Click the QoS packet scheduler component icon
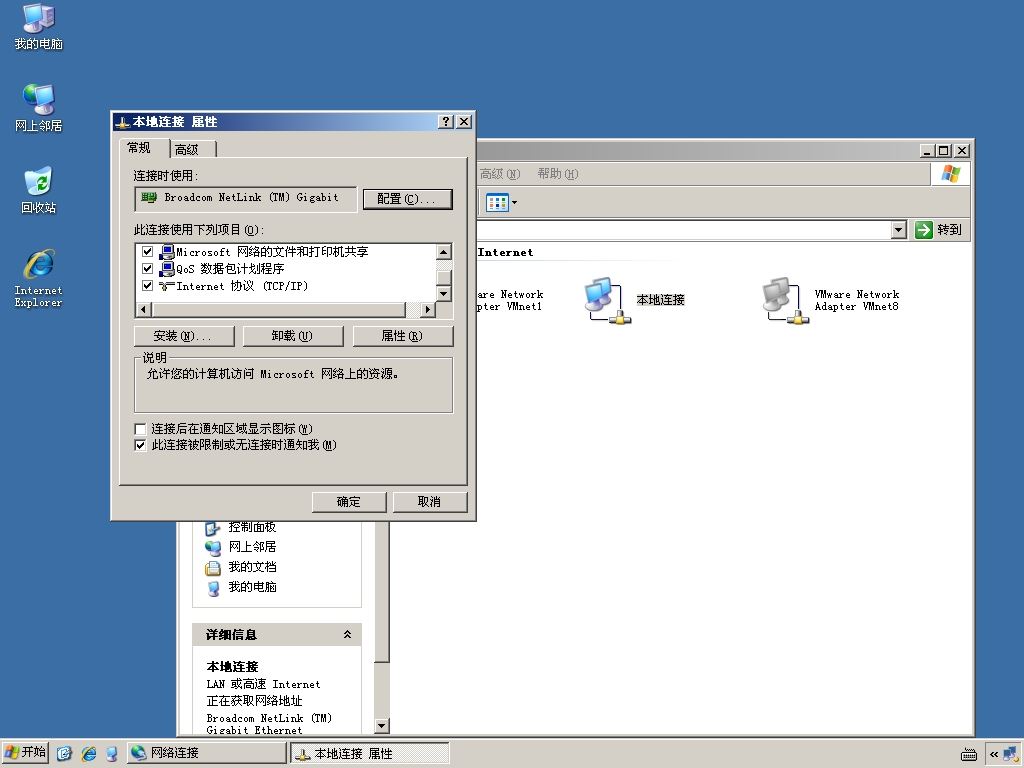This screenshot has height=768, width=1024. click(167, 268)
